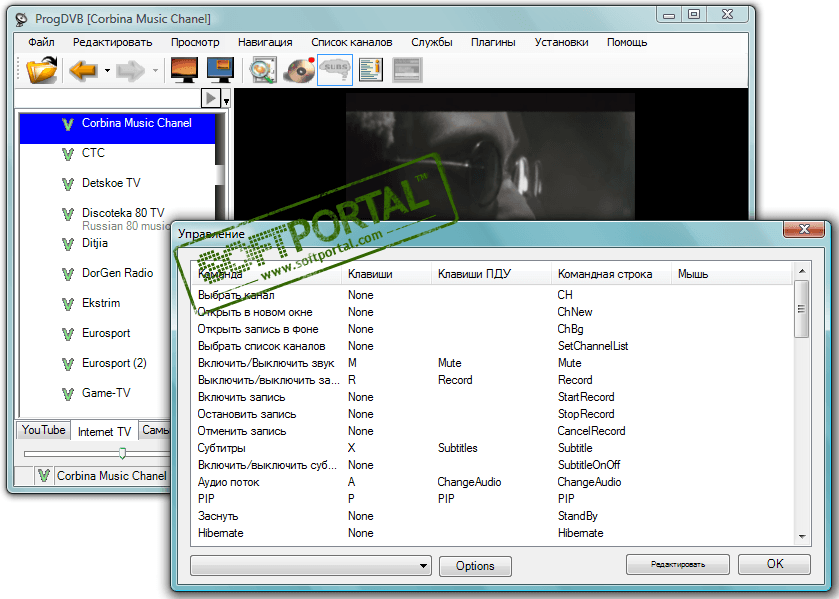Select the Субтитры command row
The width and height of the screenshot is (839, 599).
click(492, 448)
